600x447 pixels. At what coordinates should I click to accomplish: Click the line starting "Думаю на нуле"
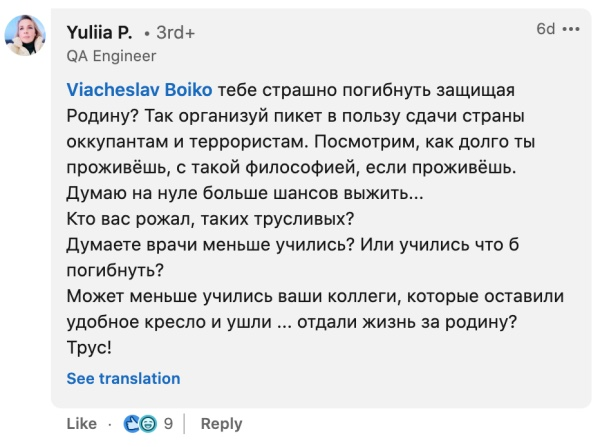click(241, 192)
